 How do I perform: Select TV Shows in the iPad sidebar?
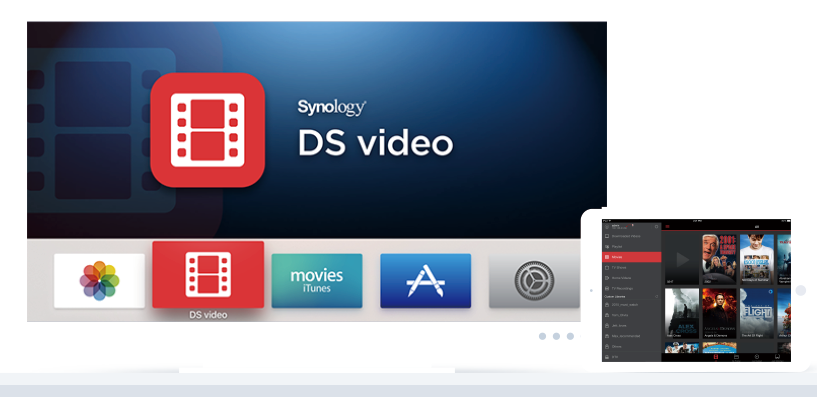tap(632, 267)
